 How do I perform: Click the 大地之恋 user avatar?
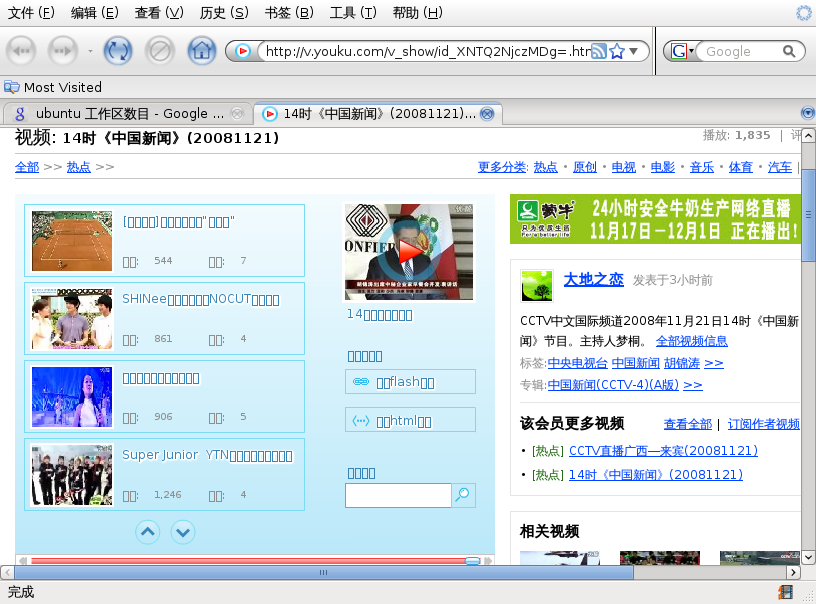[x=537, y=285]
